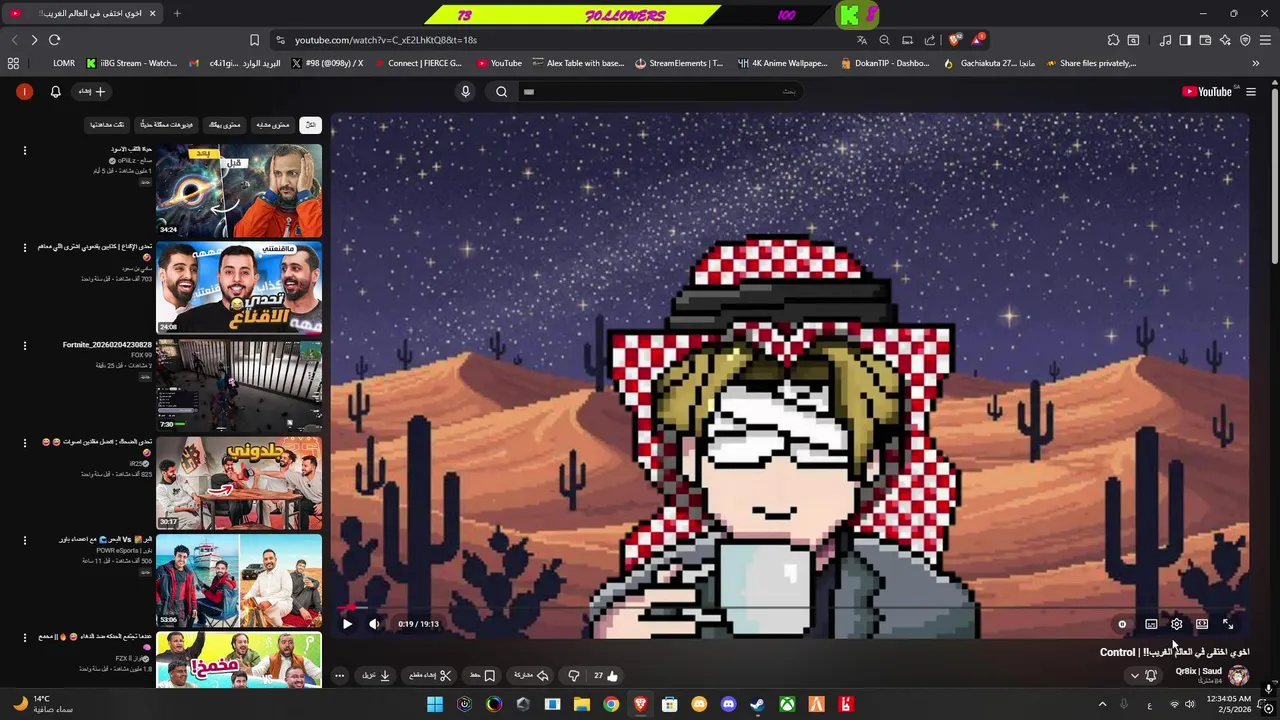Open the YouTube account avatar menu
The width and height of the screenshot is (1280, 720).
tap(24, 91)
